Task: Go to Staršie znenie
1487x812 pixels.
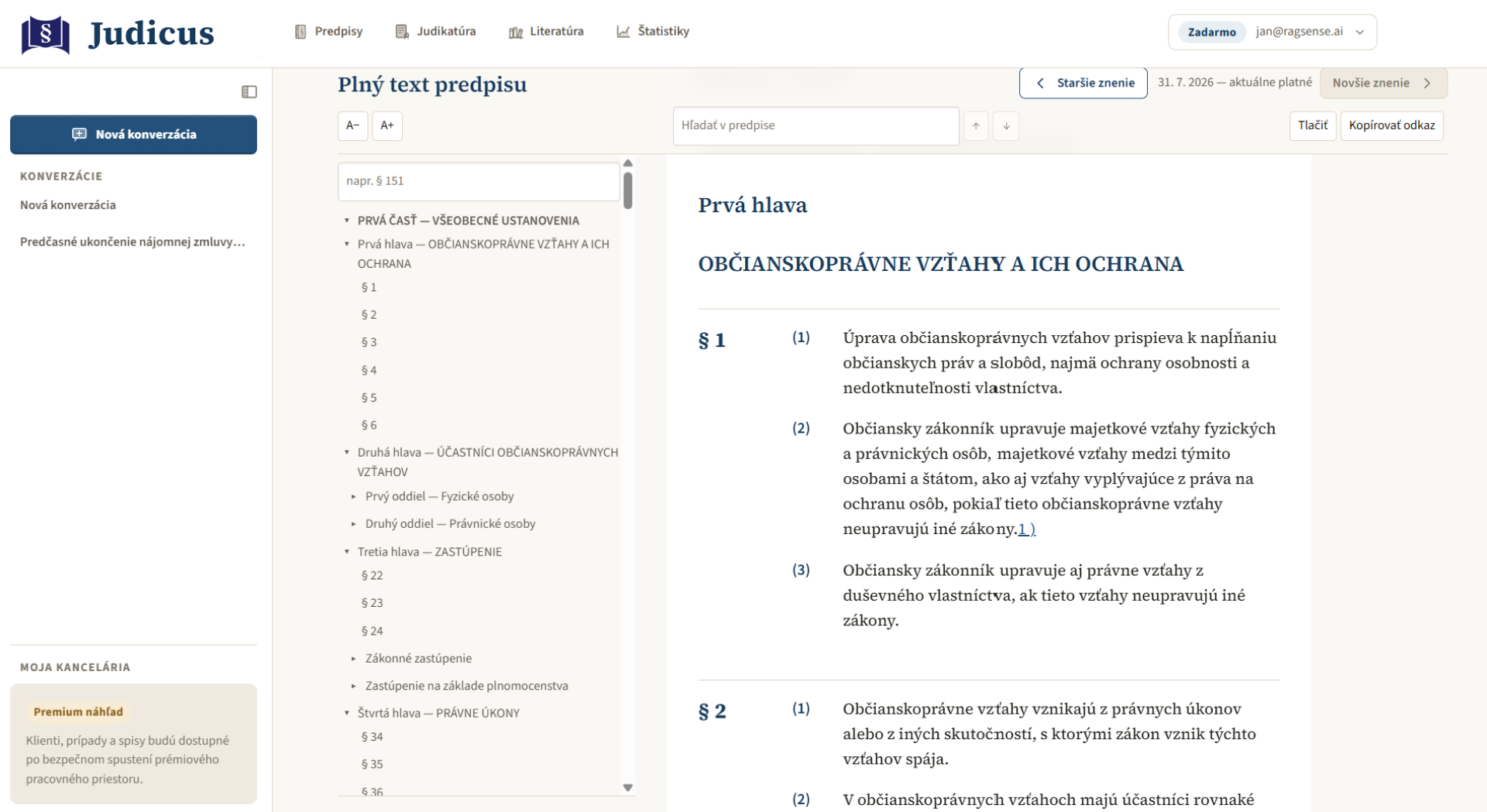Action: point(1083,83)
